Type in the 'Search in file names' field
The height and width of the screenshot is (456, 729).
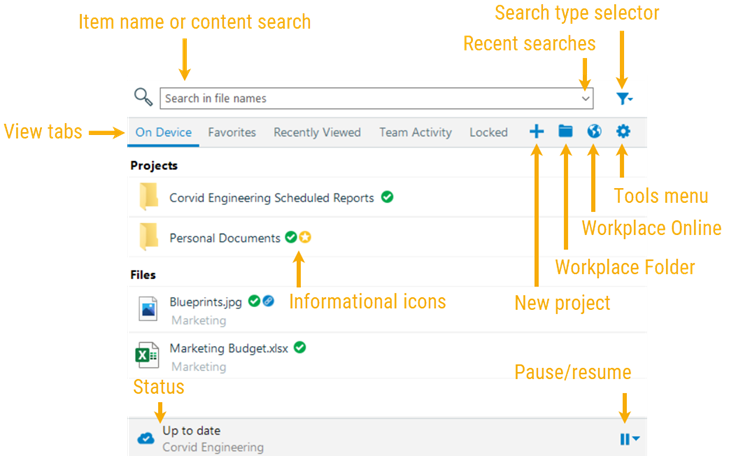coord(370,98)
